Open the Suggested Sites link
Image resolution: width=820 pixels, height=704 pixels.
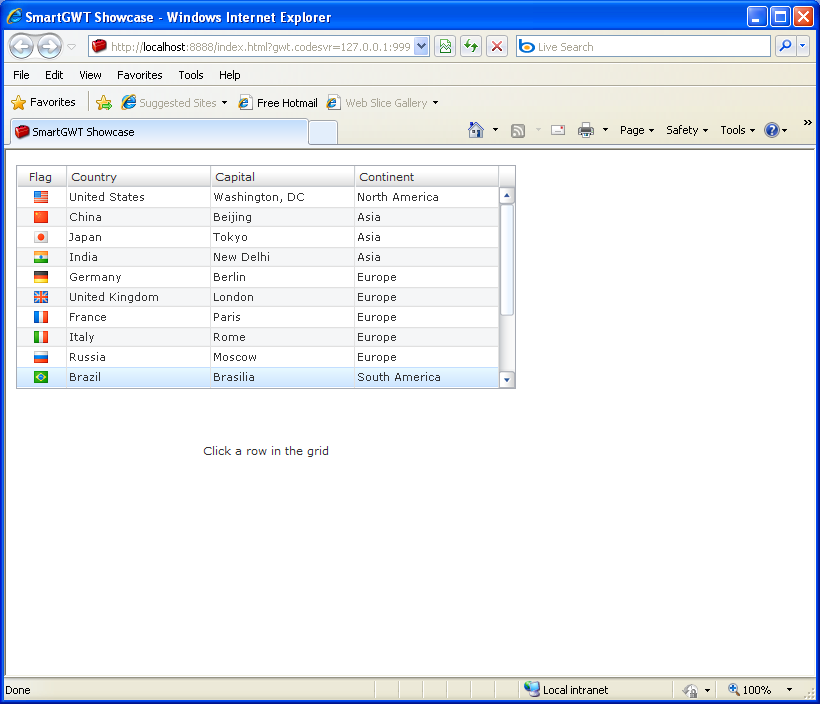point(174,103)
